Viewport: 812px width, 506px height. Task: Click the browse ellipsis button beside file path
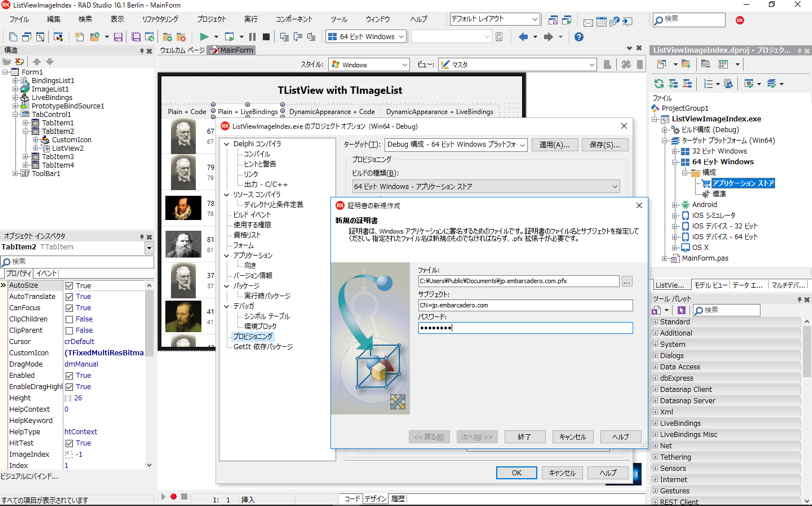(627, 281)
